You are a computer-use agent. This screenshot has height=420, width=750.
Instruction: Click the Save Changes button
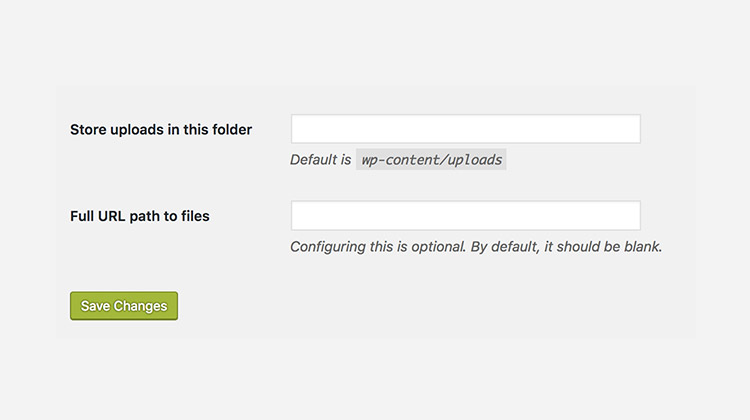[124, 306]
